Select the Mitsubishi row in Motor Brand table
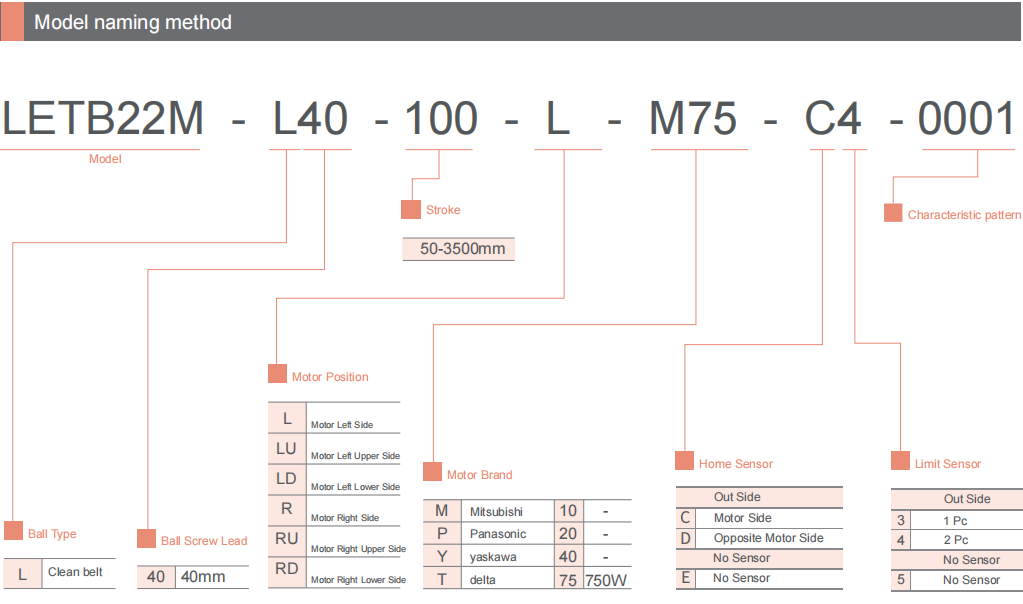Viewport: 1023px width, 604px height. pyautogui.click(x=496, y=511)
